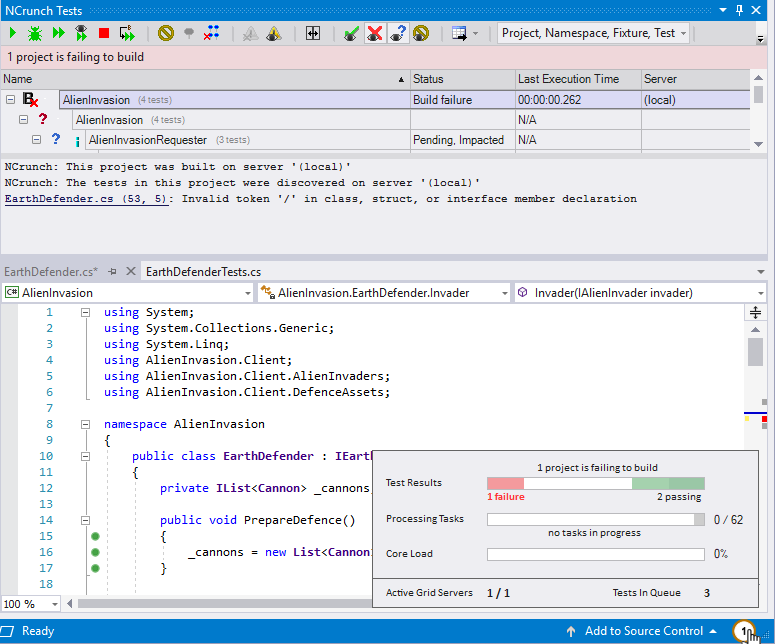Click the ignore tests circle-slash icon
The image size is (775, 644).
[166, 33]
